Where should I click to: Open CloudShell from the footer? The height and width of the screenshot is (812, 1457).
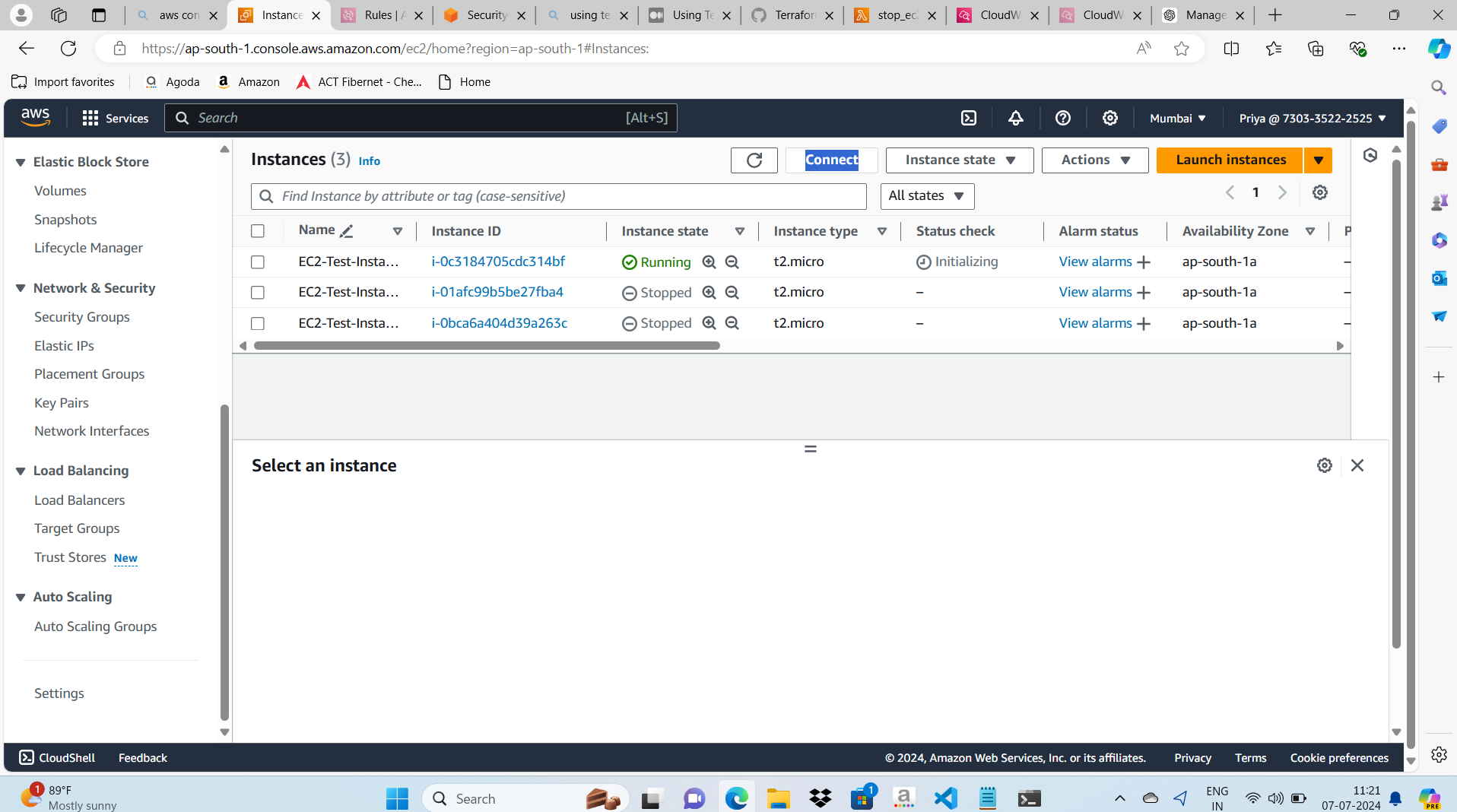click(57, 758)
